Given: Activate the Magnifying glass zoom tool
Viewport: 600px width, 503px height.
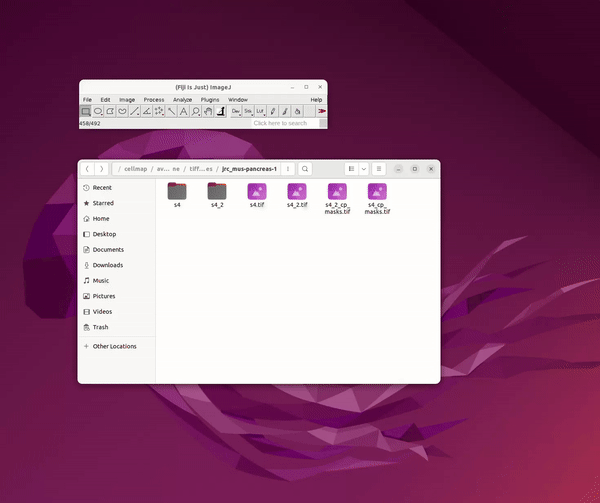Looking at the screenshot, I should click(x=195, y=111).
